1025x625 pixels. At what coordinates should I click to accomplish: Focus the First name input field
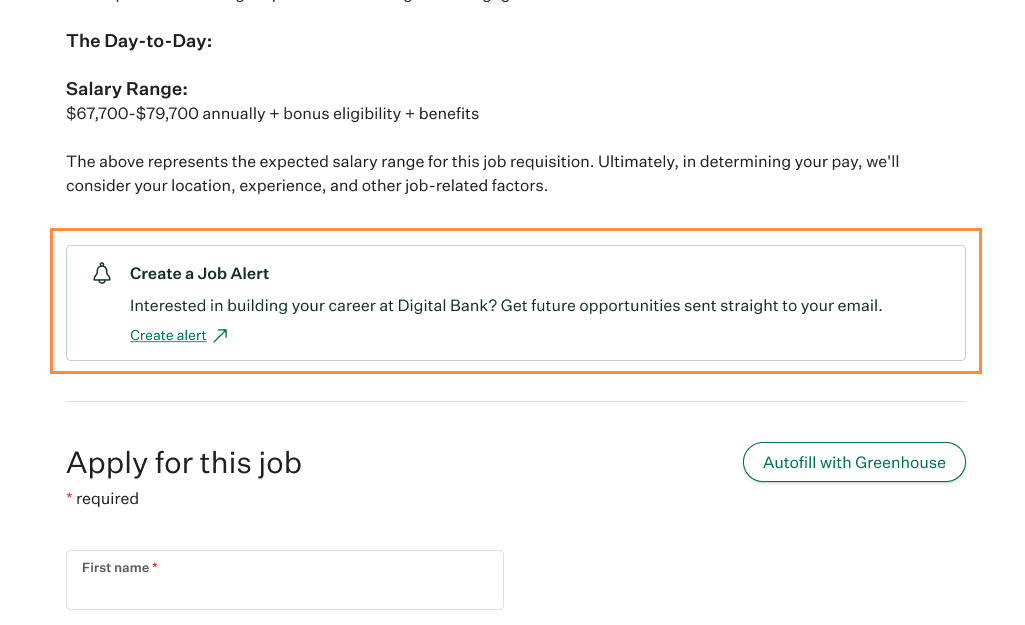284,580
